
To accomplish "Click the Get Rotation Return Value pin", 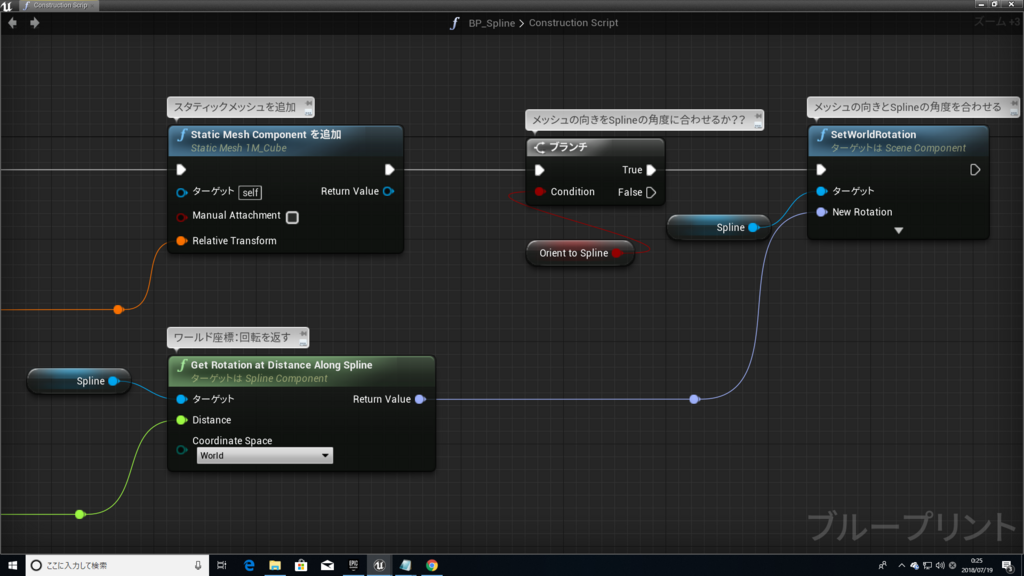I will click(x=421, y=399).
